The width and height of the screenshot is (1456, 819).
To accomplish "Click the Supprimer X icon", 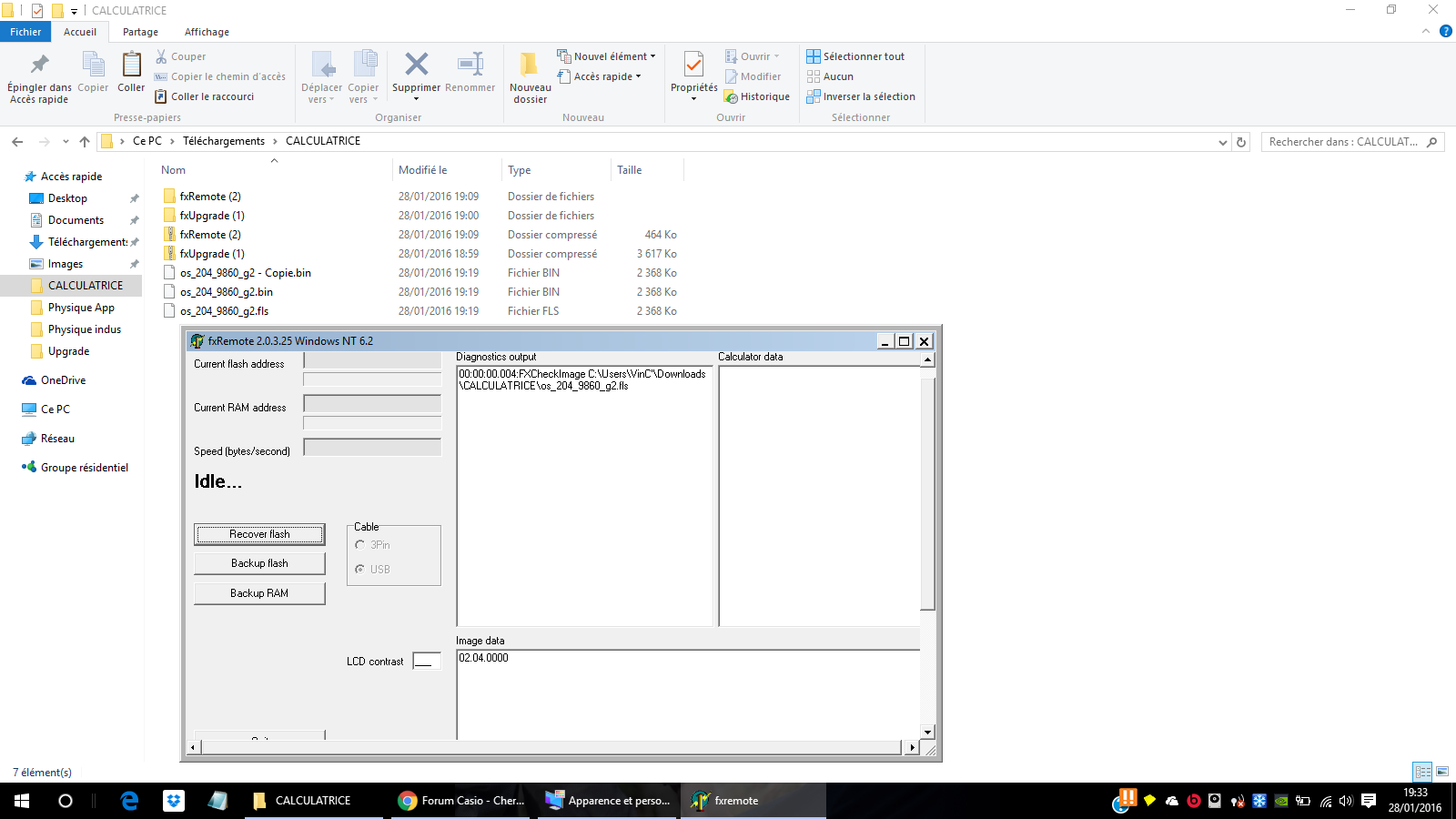I will (x=417, y=64).
